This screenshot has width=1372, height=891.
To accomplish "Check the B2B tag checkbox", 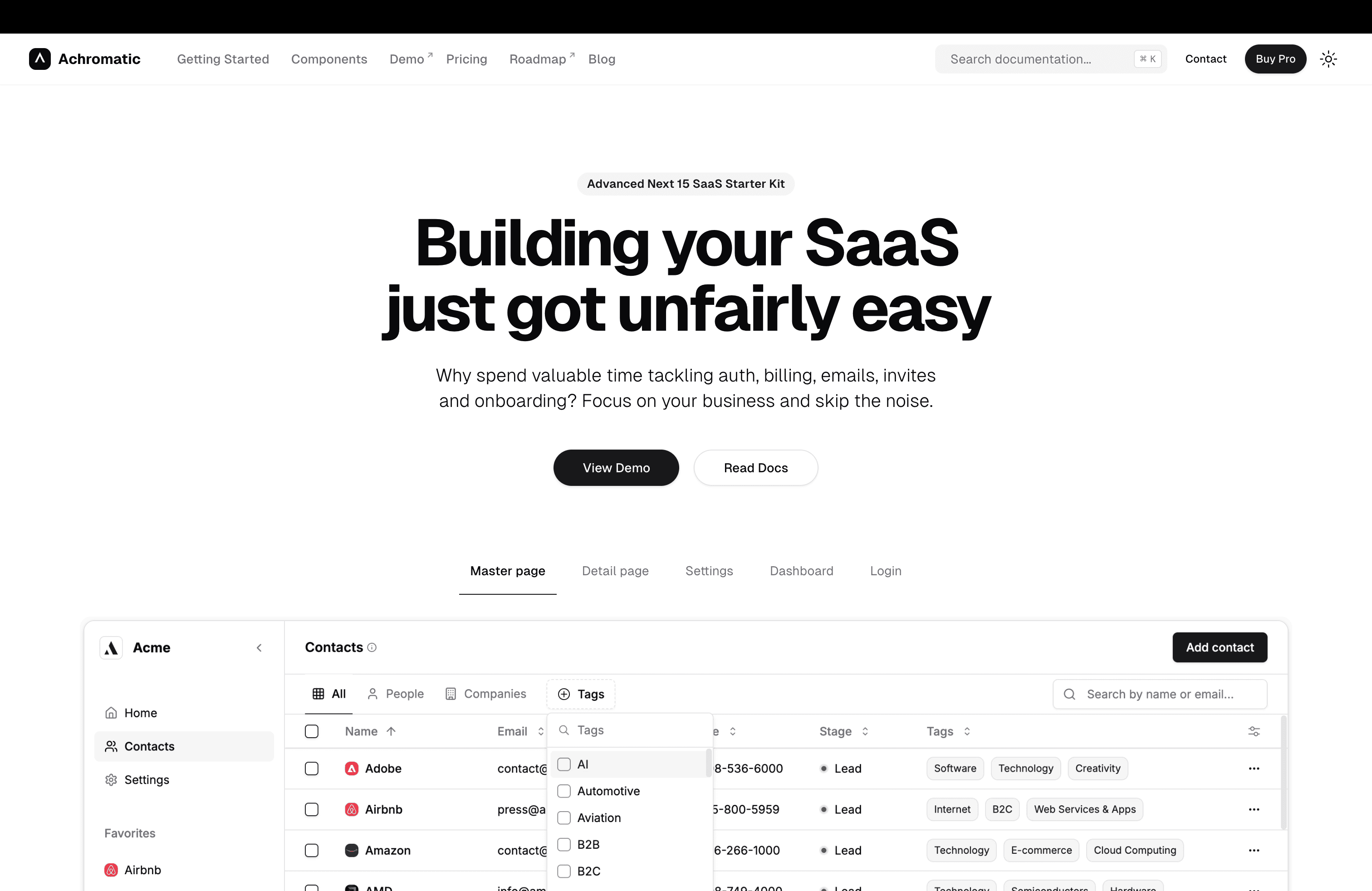I will [x=564, y=844].
